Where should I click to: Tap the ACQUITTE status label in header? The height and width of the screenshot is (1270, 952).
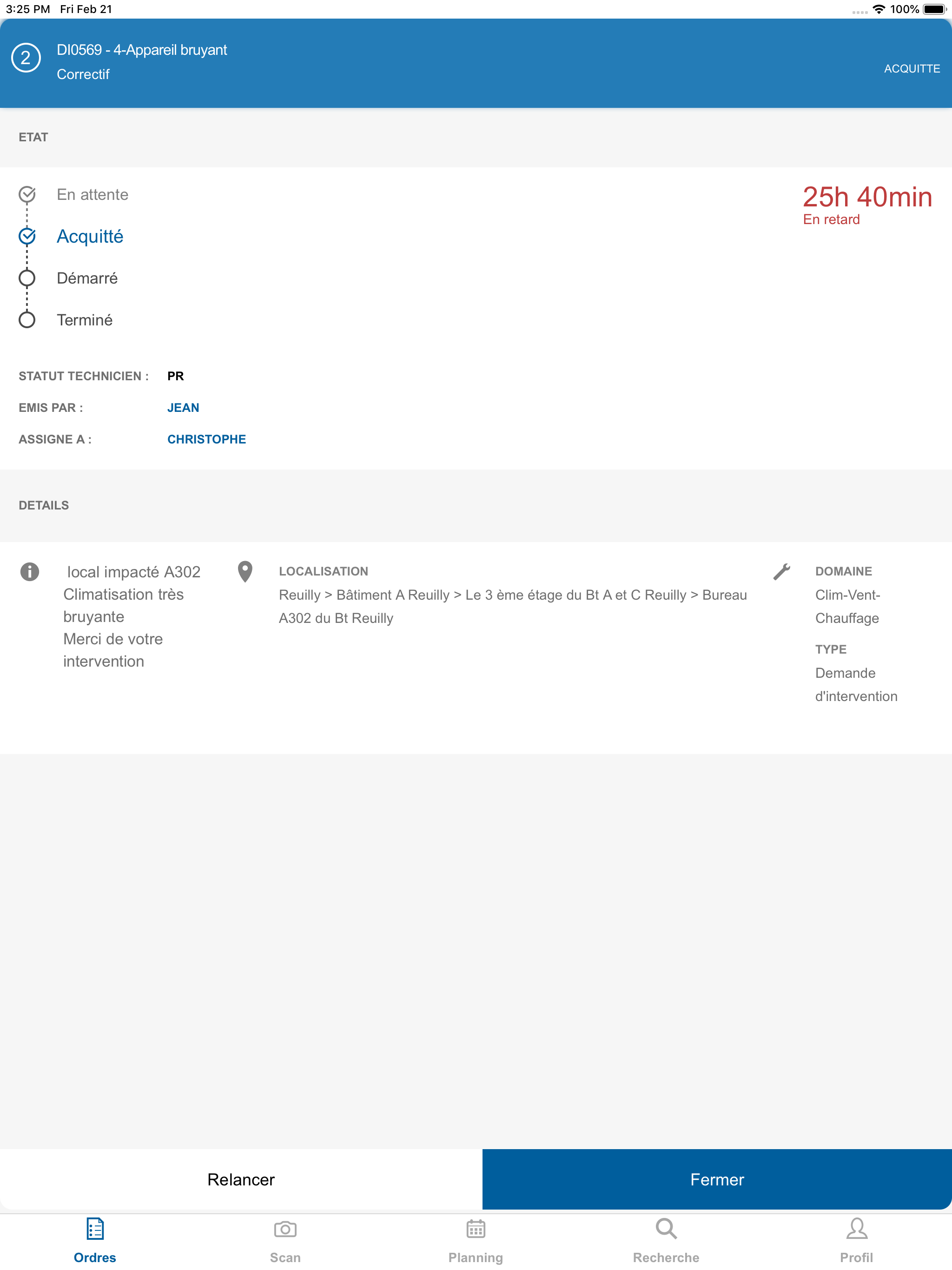pyautogui.click(x=912, y=69)
